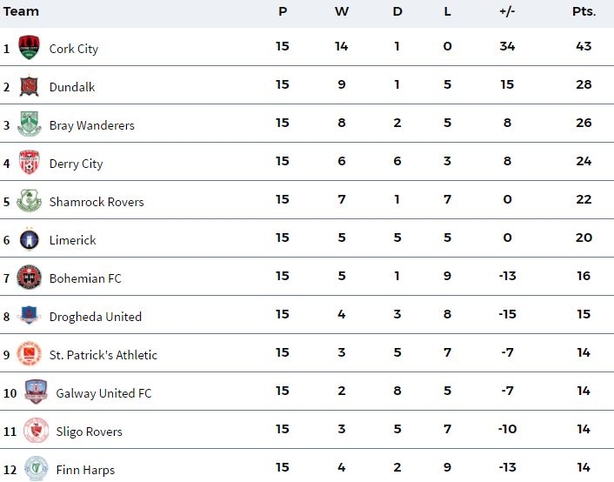The width and height of the screenshot is (614, 482).
Task: Click the Finn Harps club badge
Action: click(36, 468)
